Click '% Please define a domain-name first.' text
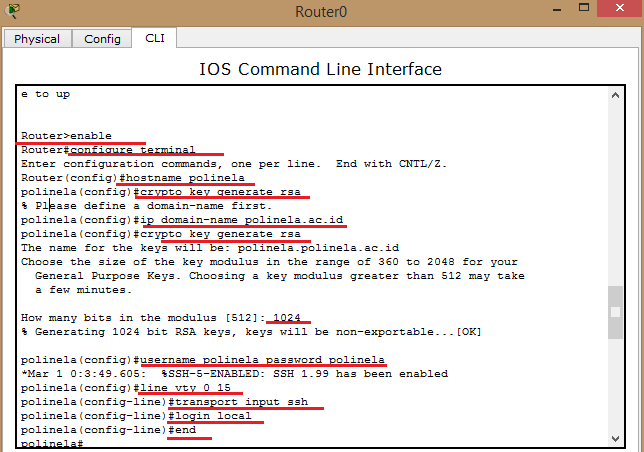The image size is (644, 452). [146, 206]
